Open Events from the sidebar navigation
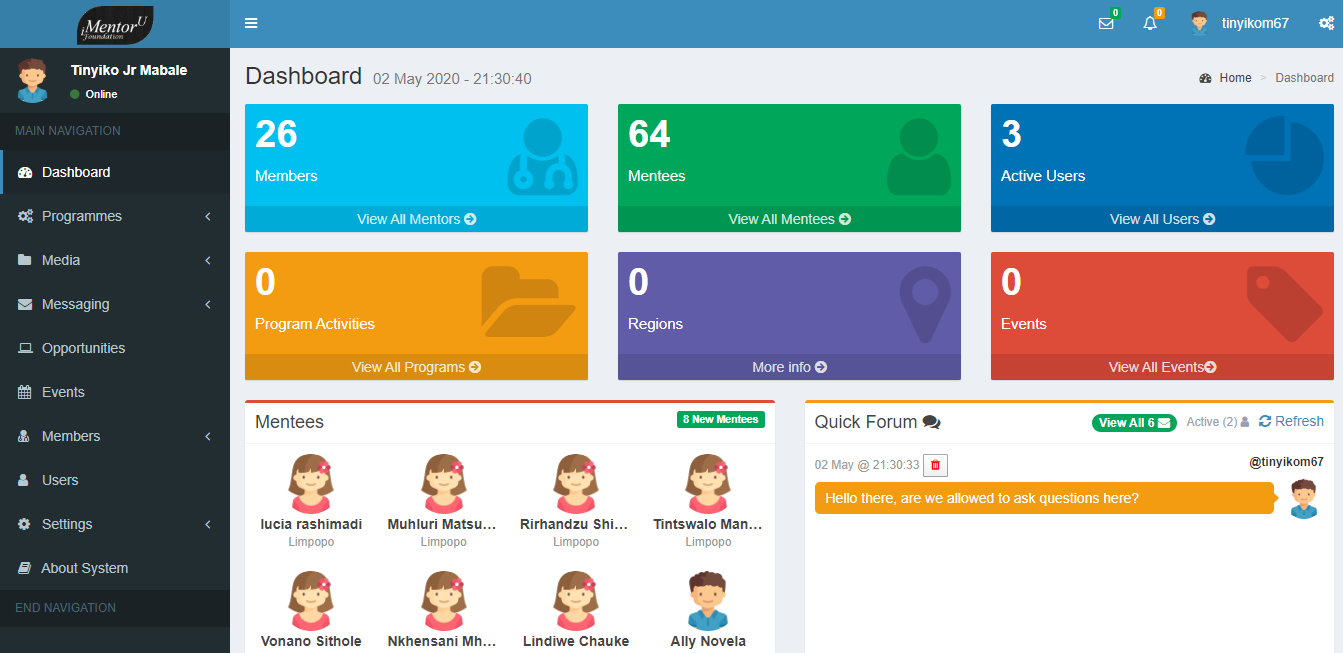Image resolution: width=1343 pixels, height=653 pixels. coord(63,392)
